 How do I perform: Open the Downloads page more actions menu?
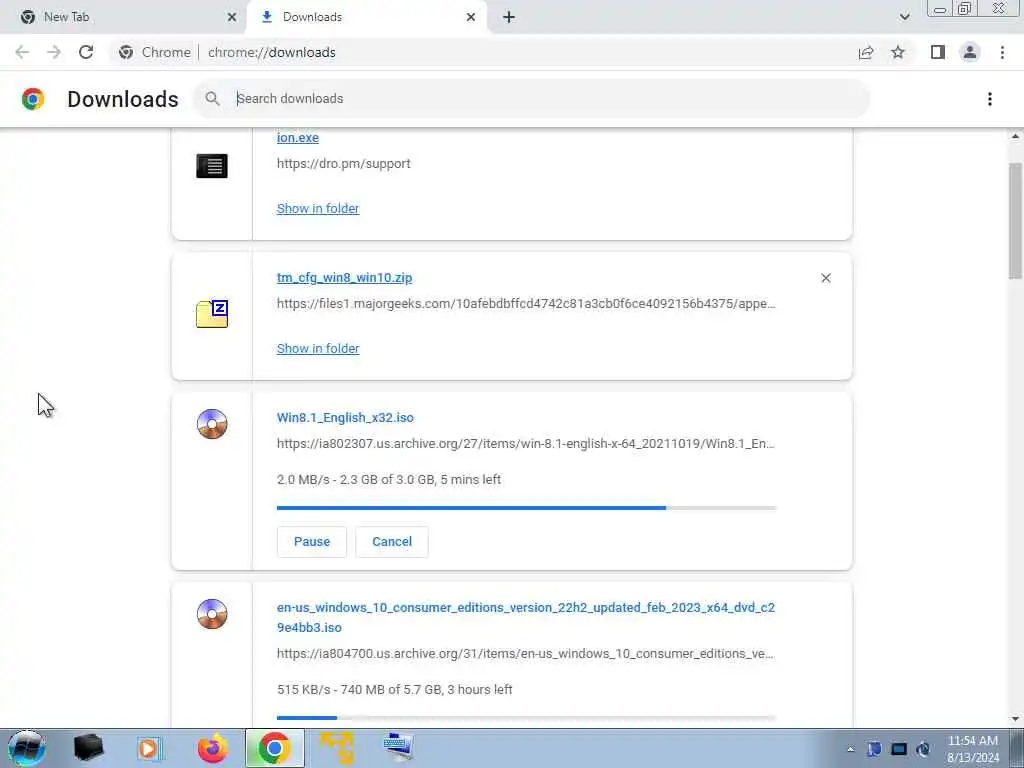pos(990,99)
